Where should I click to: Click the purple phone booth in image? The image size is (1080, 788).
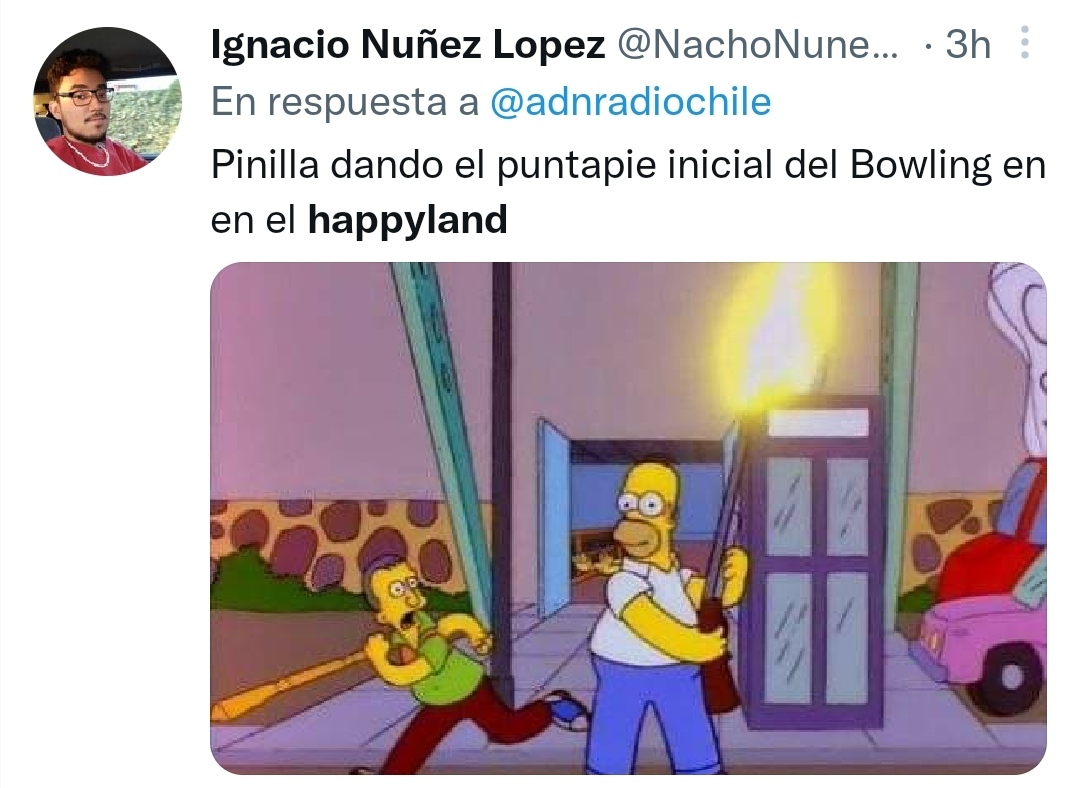tap(816, 561)
